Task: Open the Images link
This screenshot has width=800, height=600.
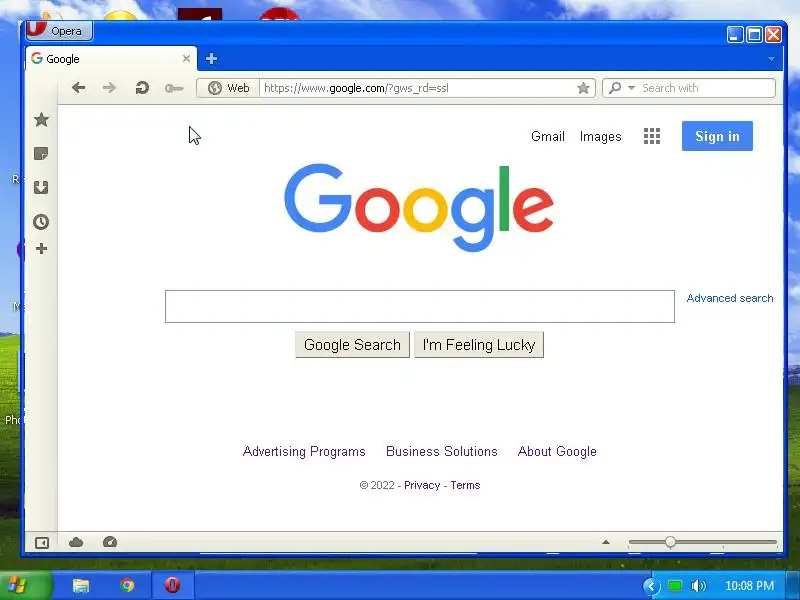Action: click(601, 136)
